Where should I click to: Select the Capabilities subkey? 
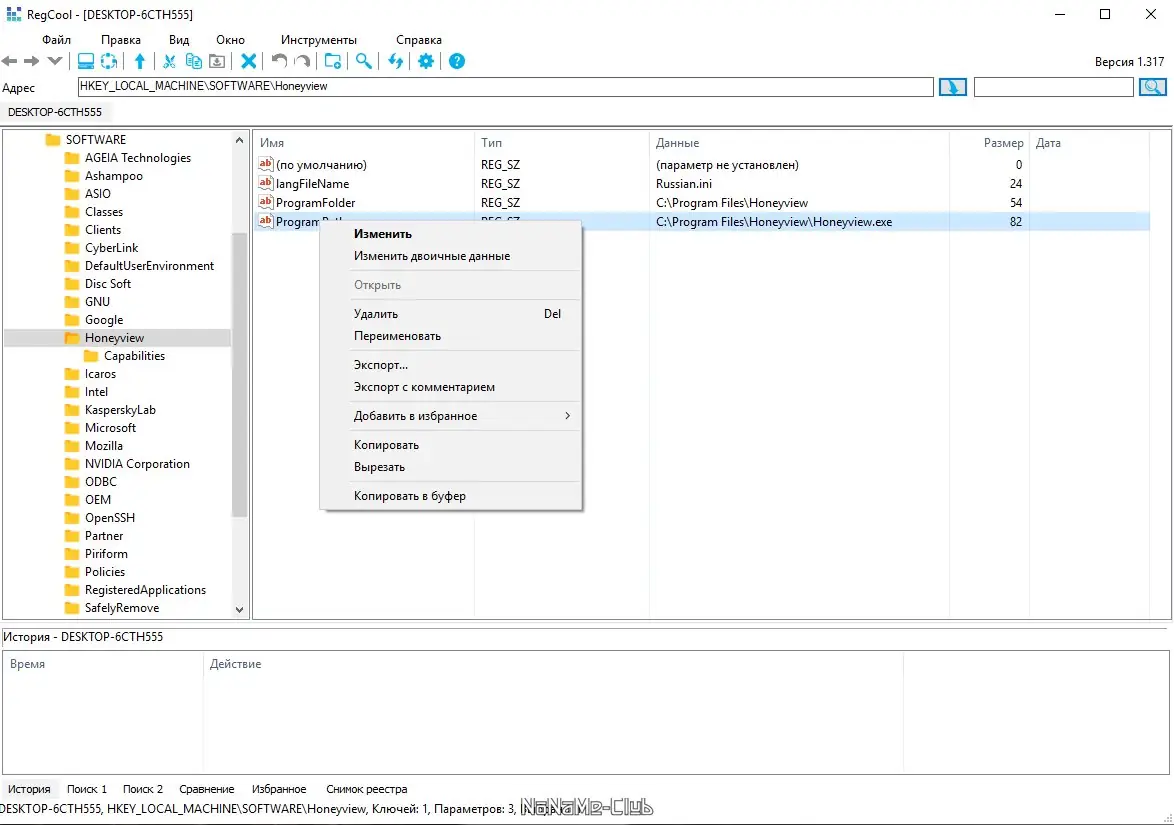pyautogui.click(x=134, y=356)
